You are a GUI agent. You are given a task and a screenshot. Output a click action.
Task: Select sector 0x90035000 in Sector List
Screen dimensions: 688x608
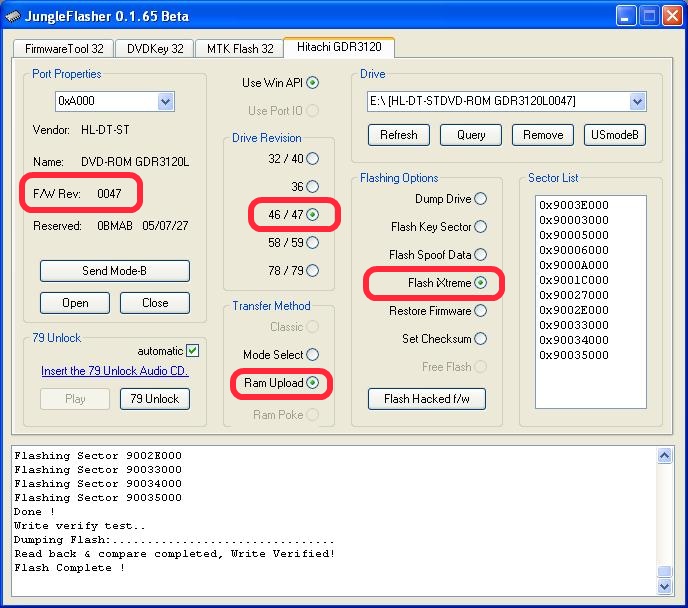(573, 355)
